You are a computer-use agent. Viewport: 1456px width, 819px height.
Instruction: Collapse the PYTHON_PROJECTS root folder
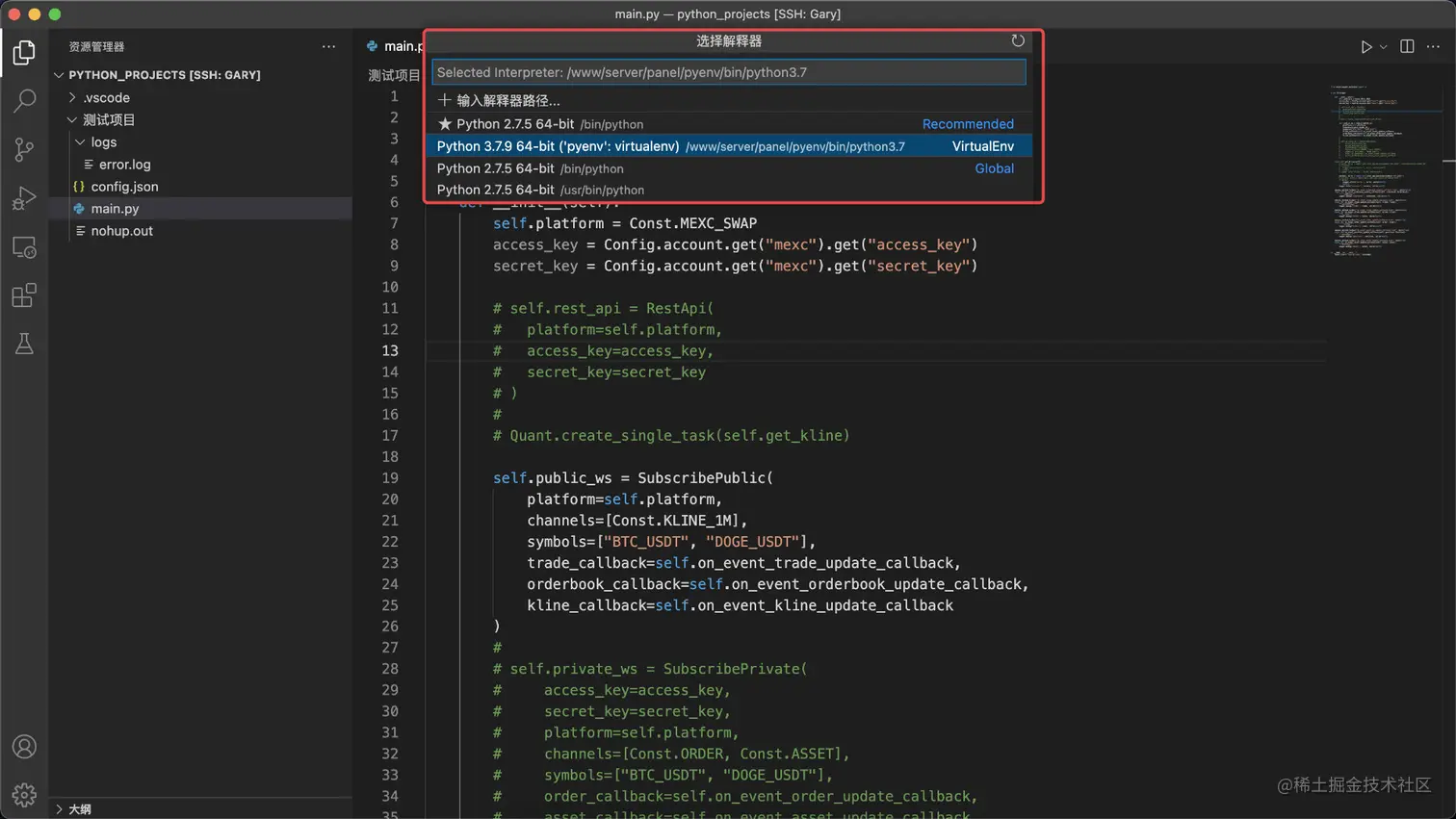click(59, 75)
